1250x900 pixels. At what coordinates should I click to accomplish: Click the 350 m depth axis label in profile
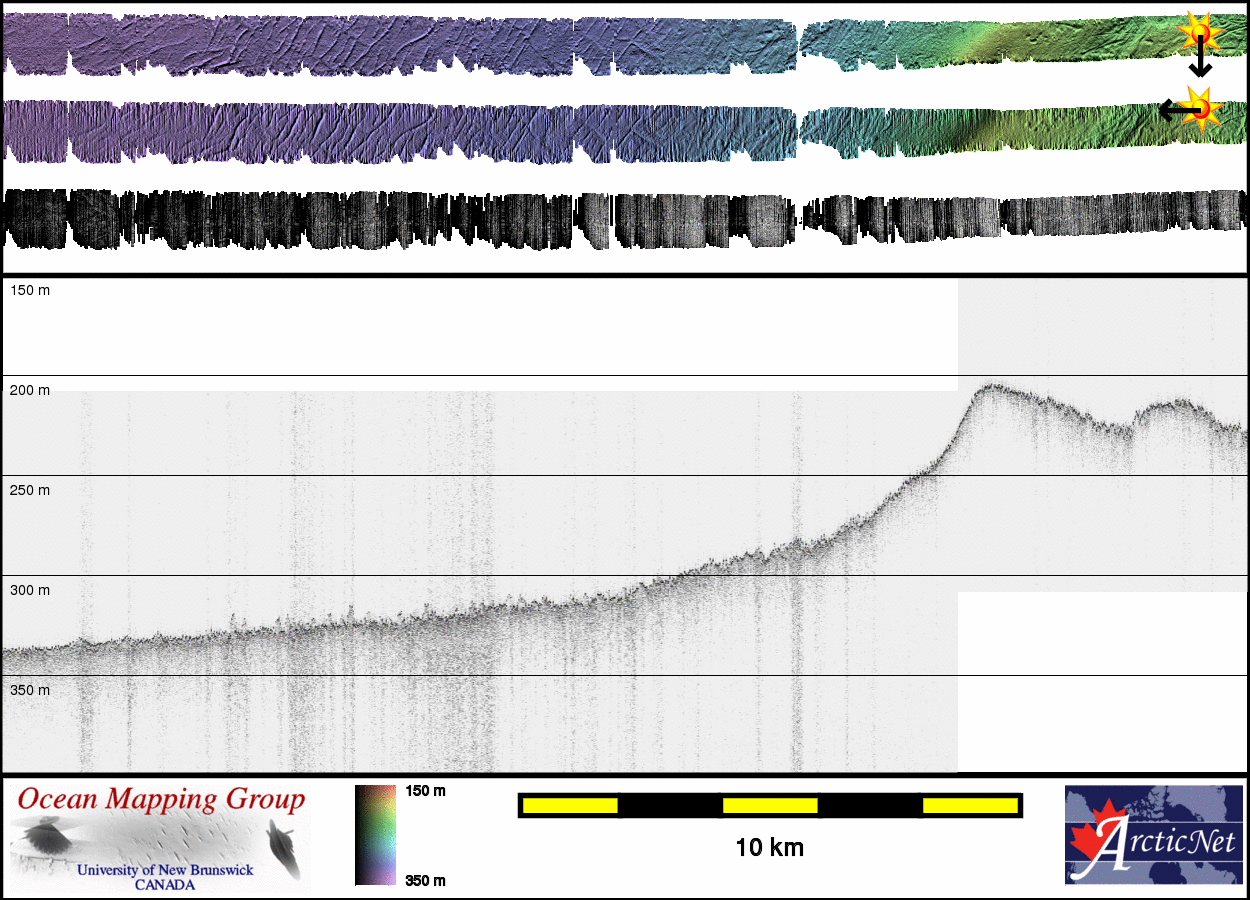(x=30, y=690)
